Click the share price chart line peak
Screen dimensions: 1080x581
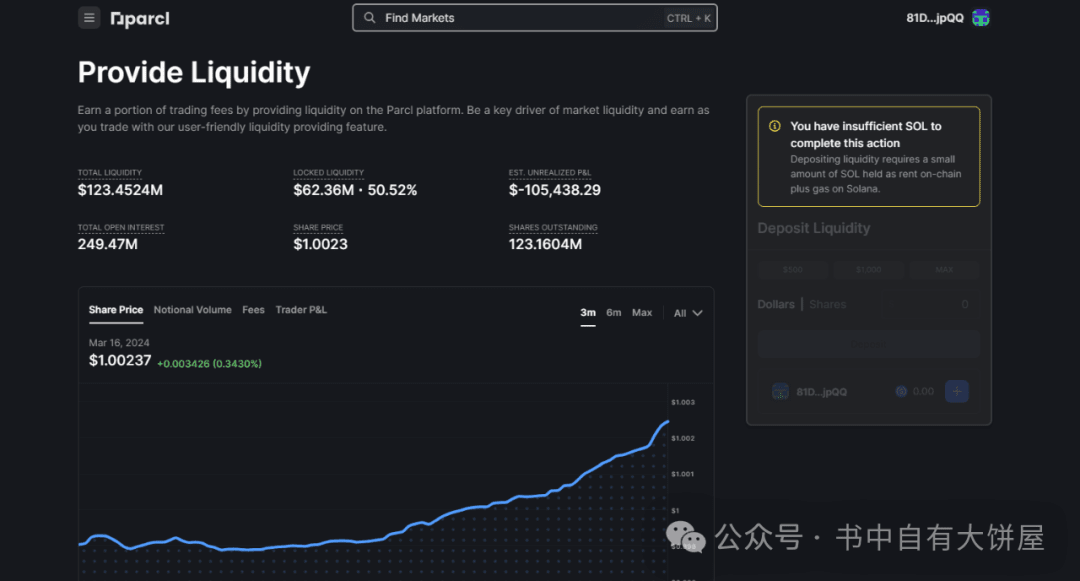click(667, 422)
